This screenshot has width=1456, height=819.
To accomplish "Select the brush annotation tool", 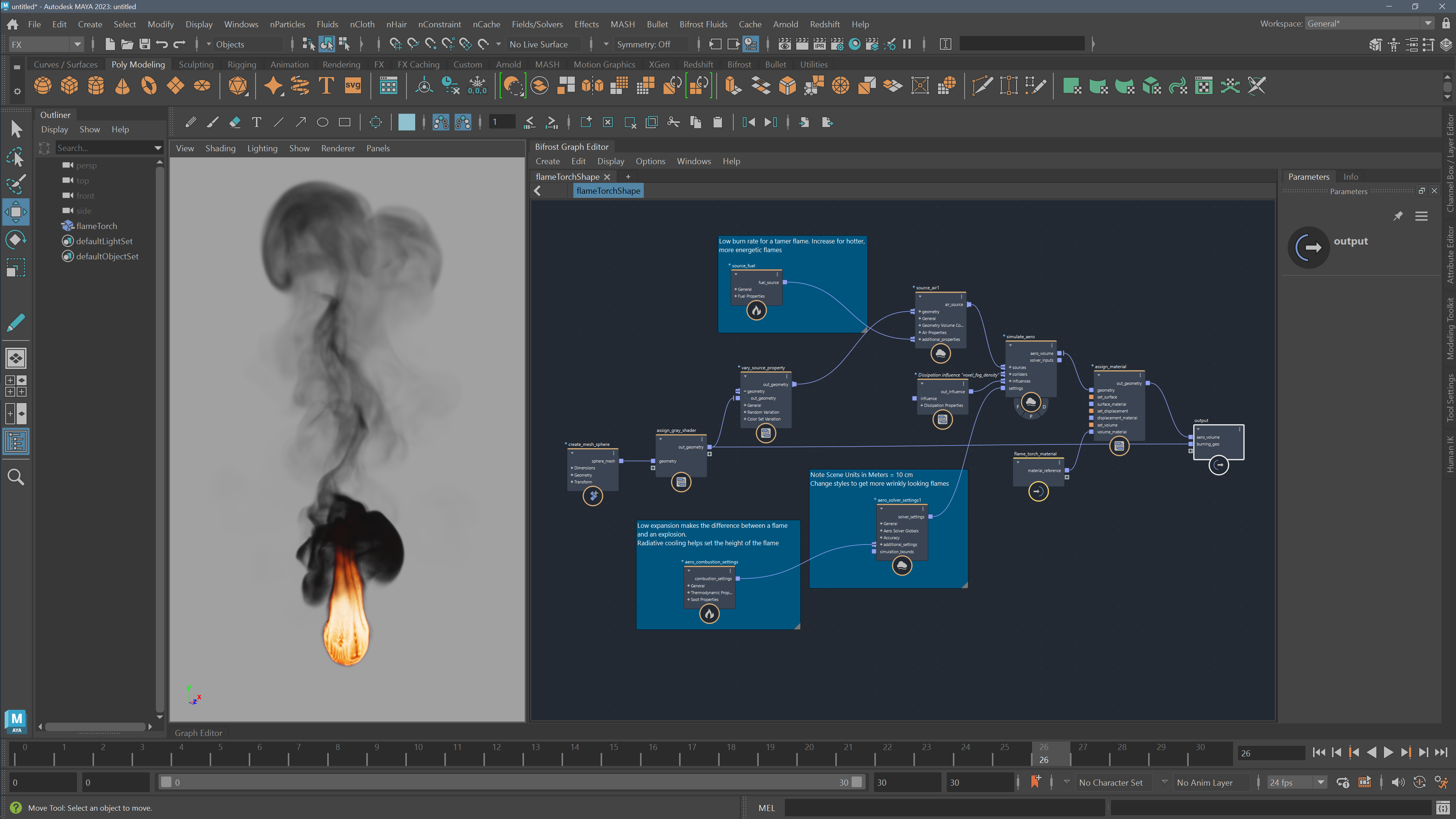I will tap(212, 121).
